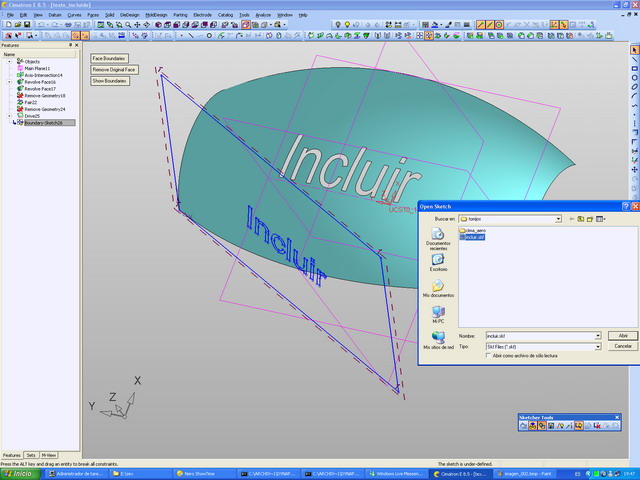Open Mis sitios de red location

click(438, 338)
